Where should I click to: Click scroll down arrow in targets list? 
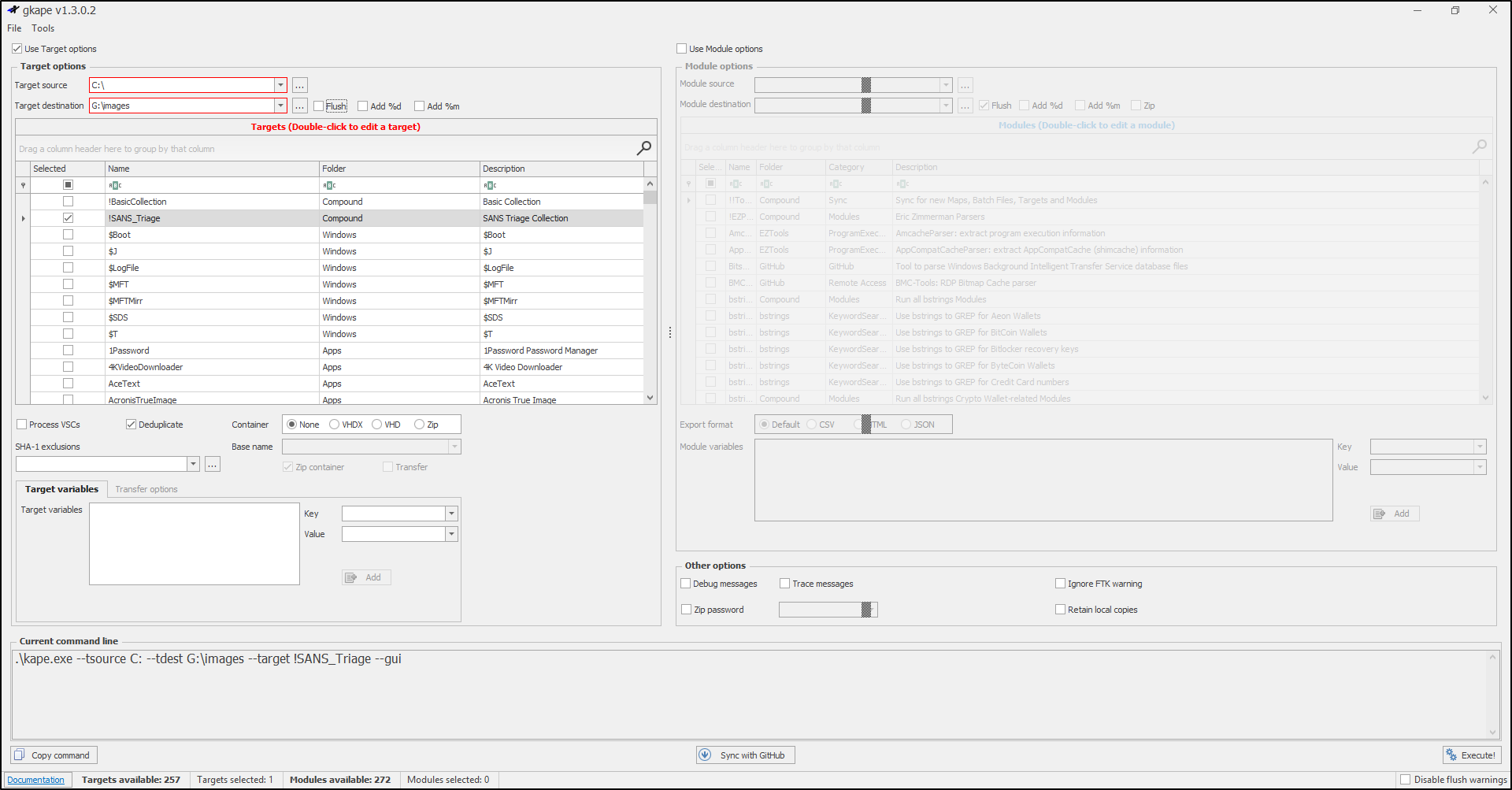(650, 398)
